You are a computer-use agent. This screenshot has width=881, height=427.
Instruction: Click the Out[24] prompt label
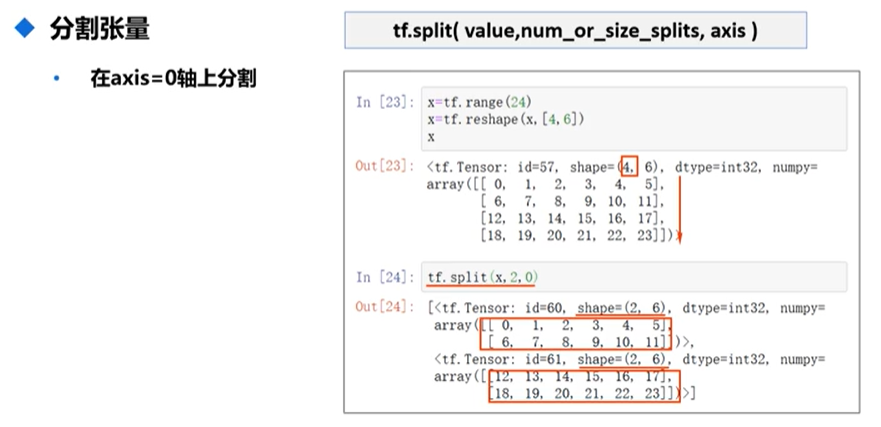[385, 307]
